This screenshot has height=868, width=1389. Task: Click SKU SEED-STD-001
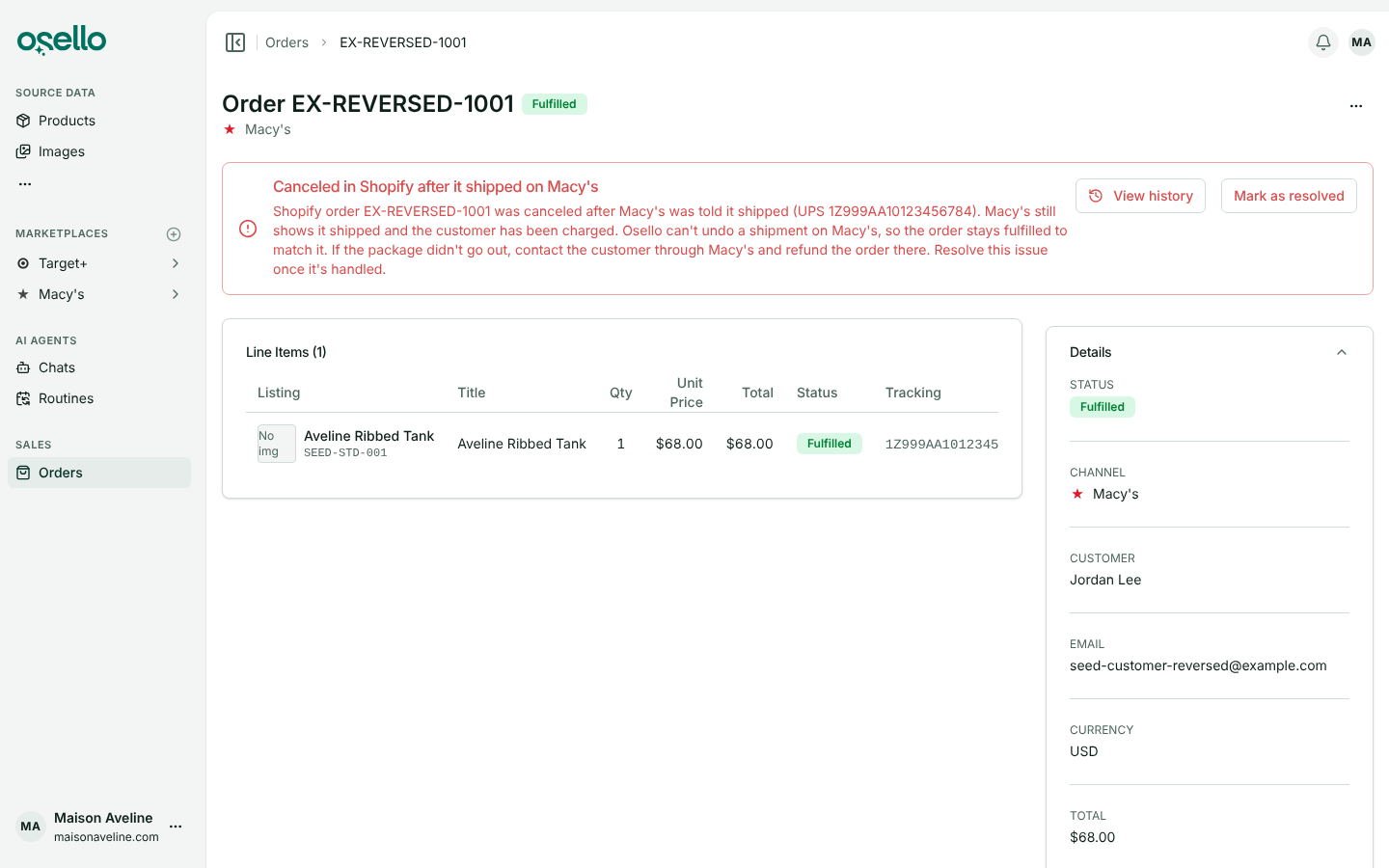pyautogui.click(x=345, y=452)
